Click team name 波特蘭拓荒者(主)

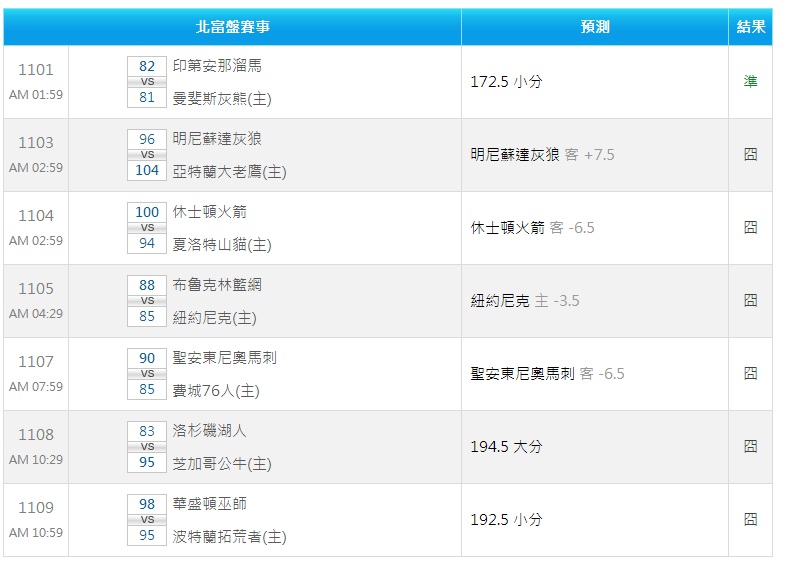click(x=229, y=537)
